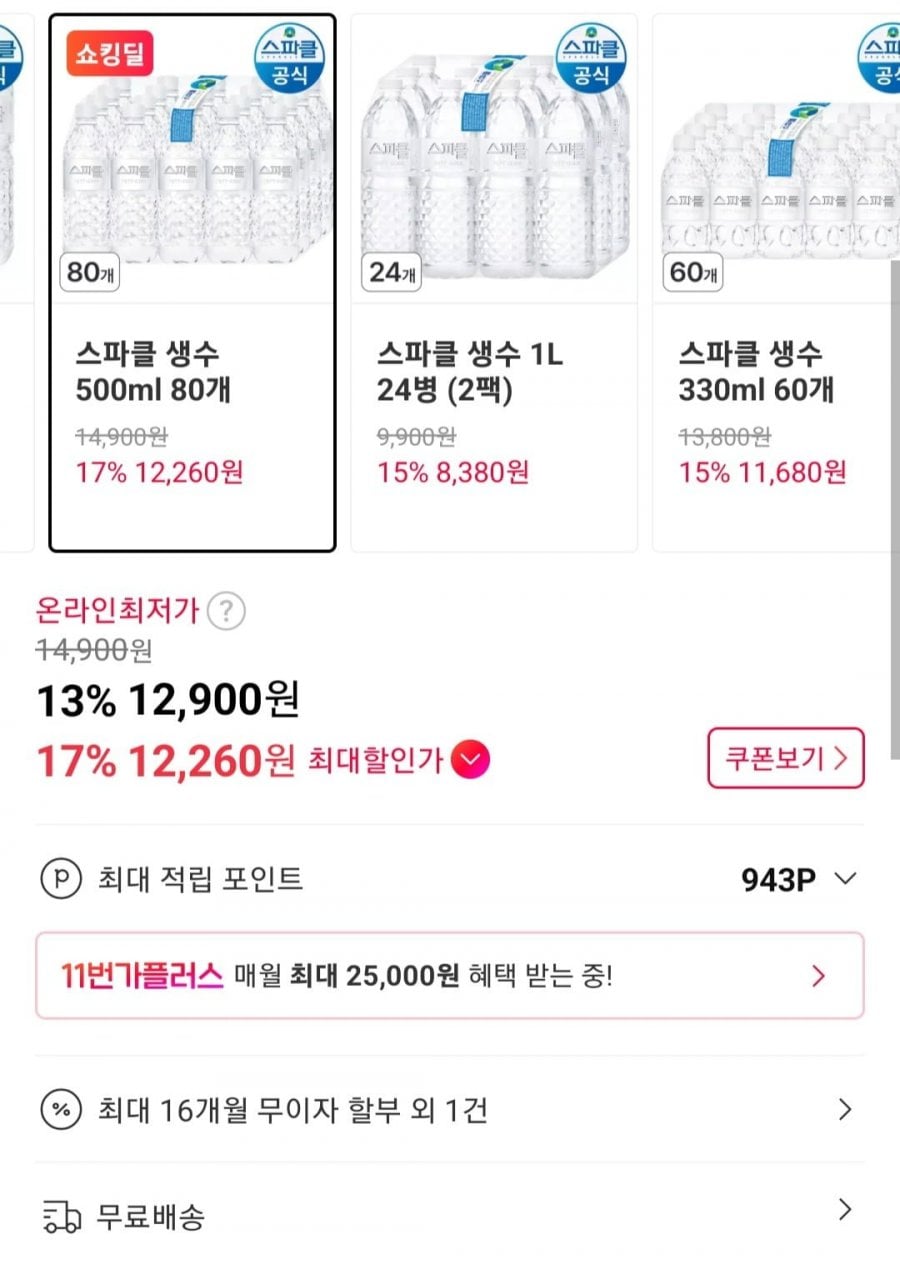Expand the 943P reward points chevron
900x1269 pixels.
click(x=845, y=879)
